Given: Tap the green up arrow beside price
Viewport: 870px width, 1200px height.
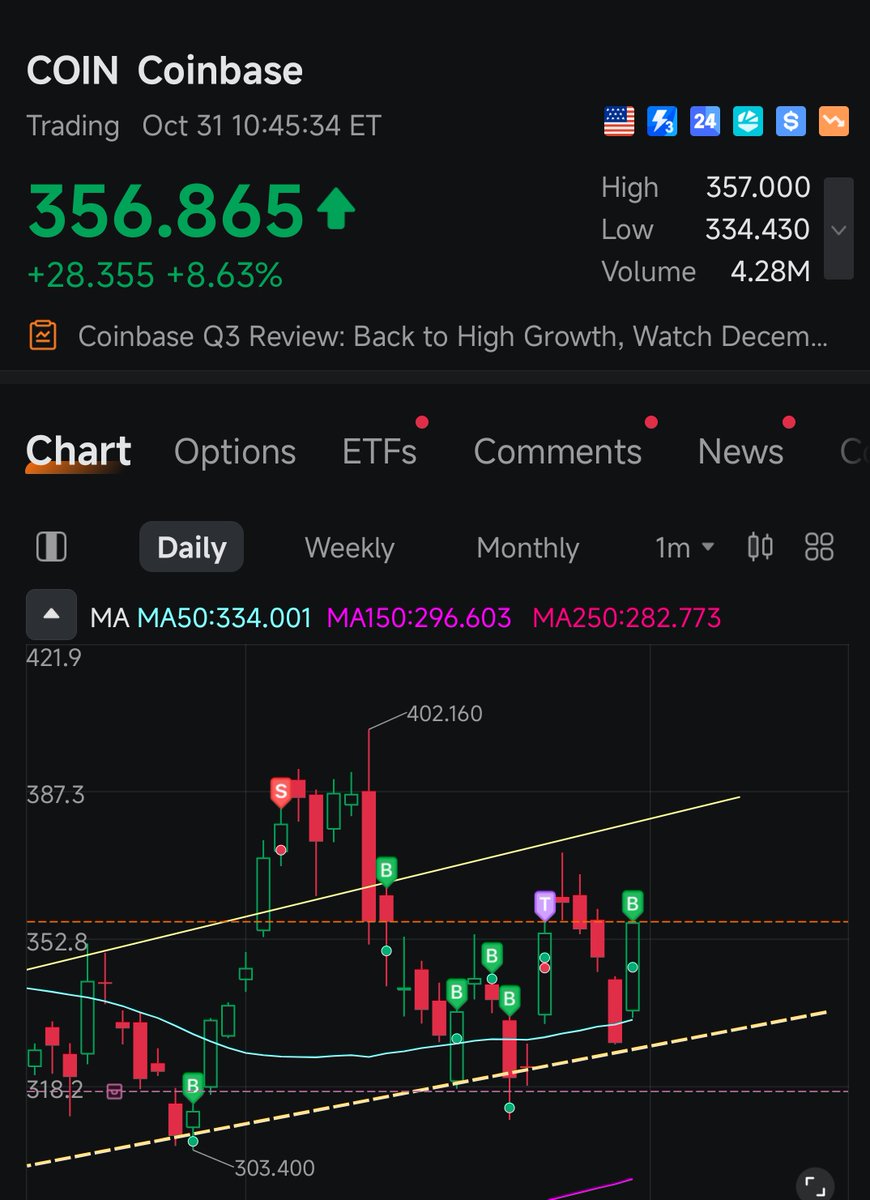Looking at the screenshot, I should click(x=336, y=210).
